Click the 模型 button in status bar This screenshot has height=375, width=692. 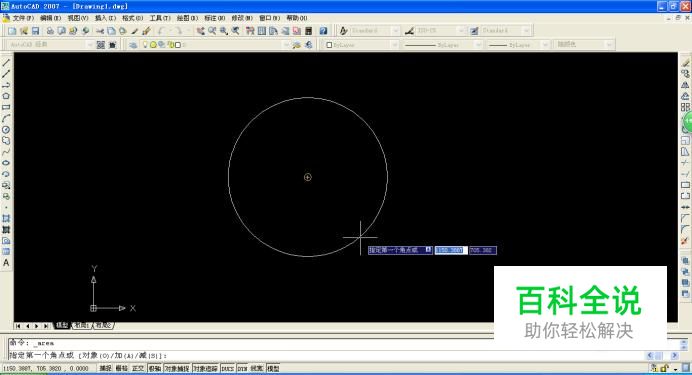click(x=273, y=368)
